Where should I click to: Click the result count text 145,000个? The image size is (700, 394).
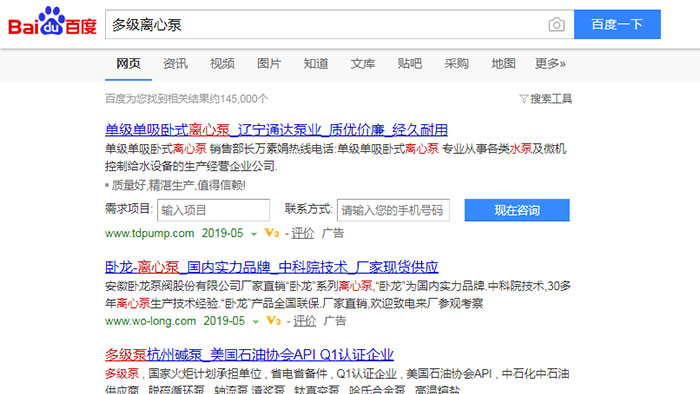pyautogui.click(x=244, y=99)
